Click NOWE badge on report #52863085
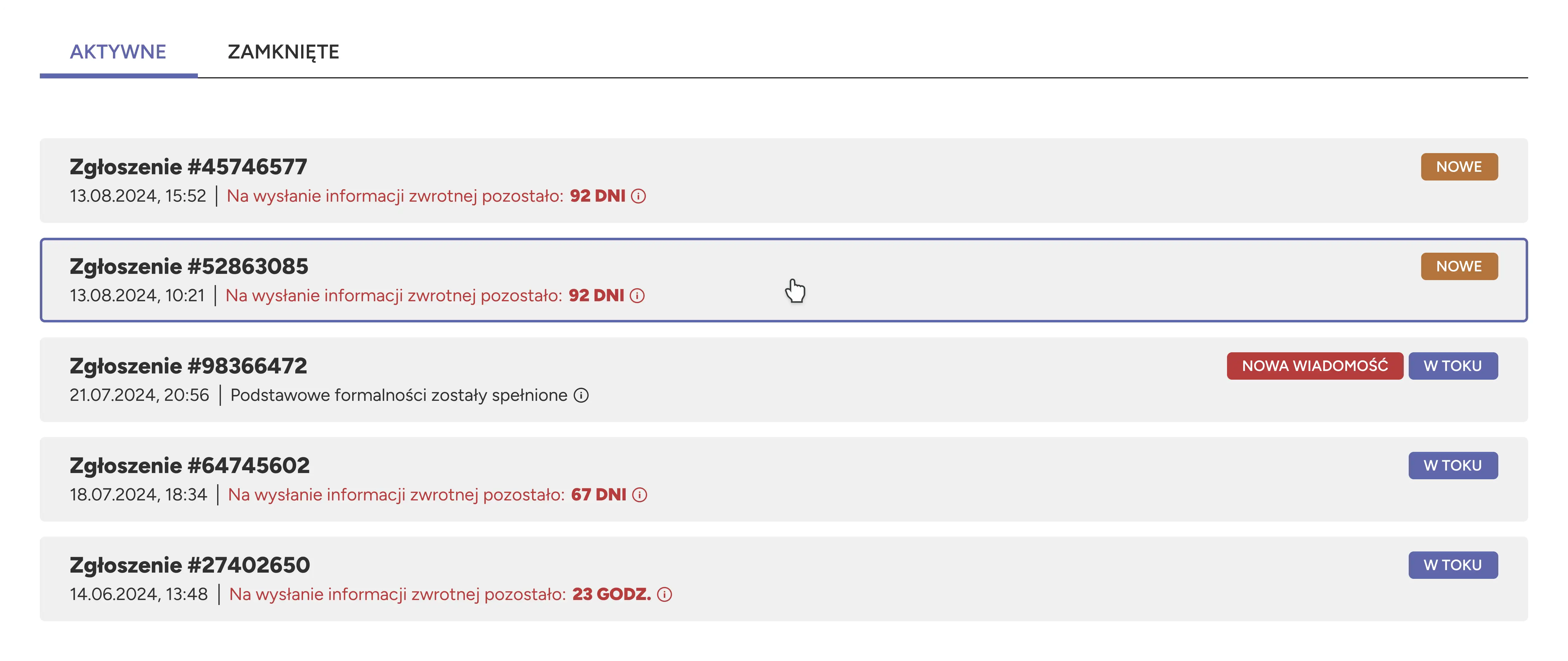 click(1459, 267)
